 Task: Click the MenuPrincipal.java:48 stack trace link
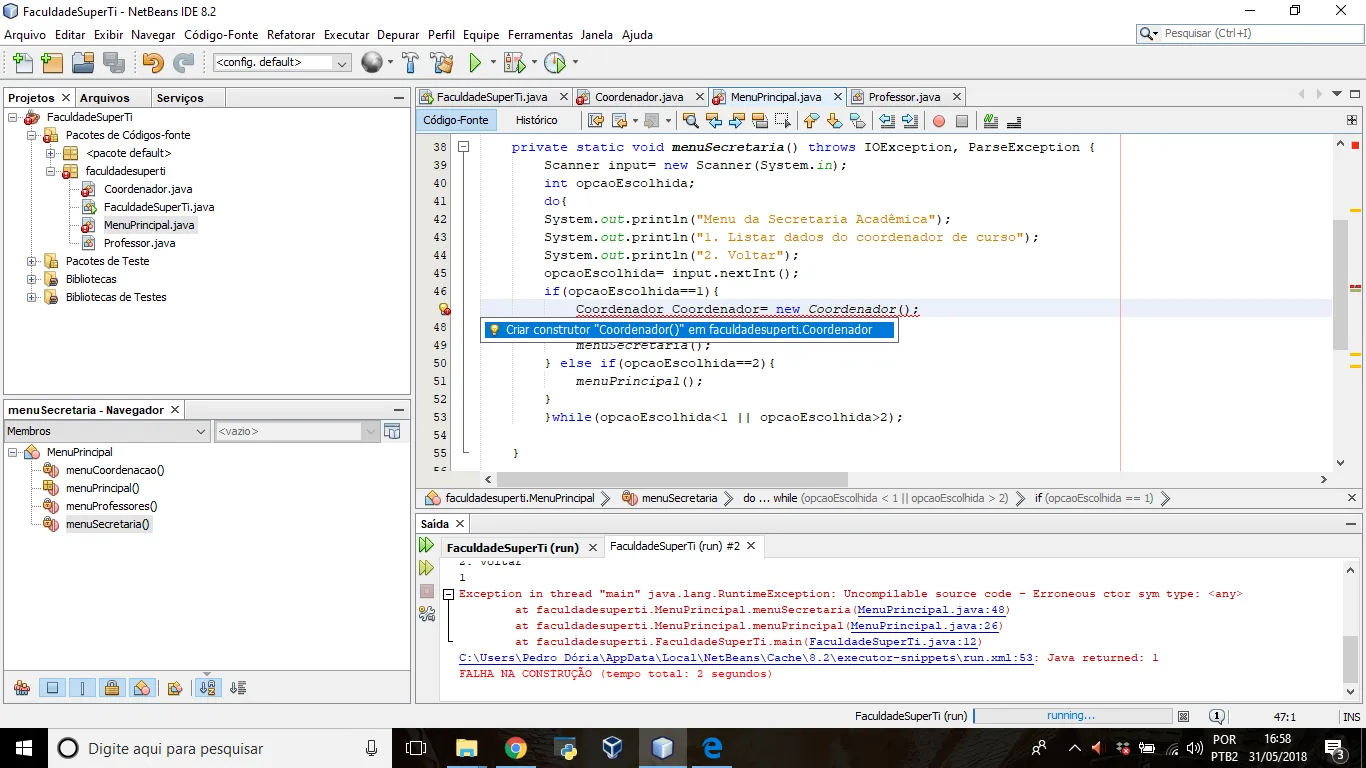click(x=931, y=610)
